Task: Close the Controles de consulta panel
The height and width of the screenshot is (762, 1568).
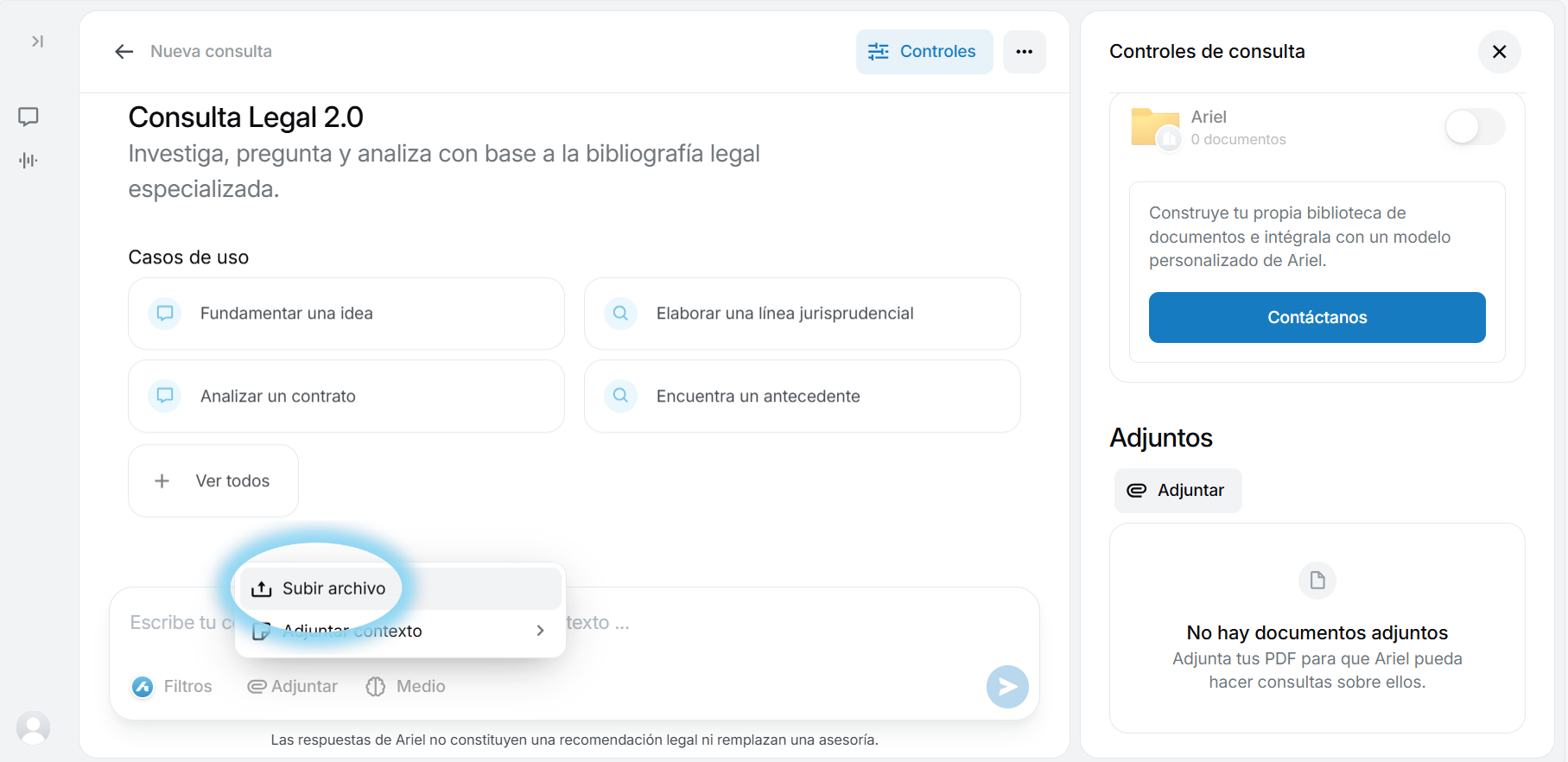Action: click(x=1499, y=52)
